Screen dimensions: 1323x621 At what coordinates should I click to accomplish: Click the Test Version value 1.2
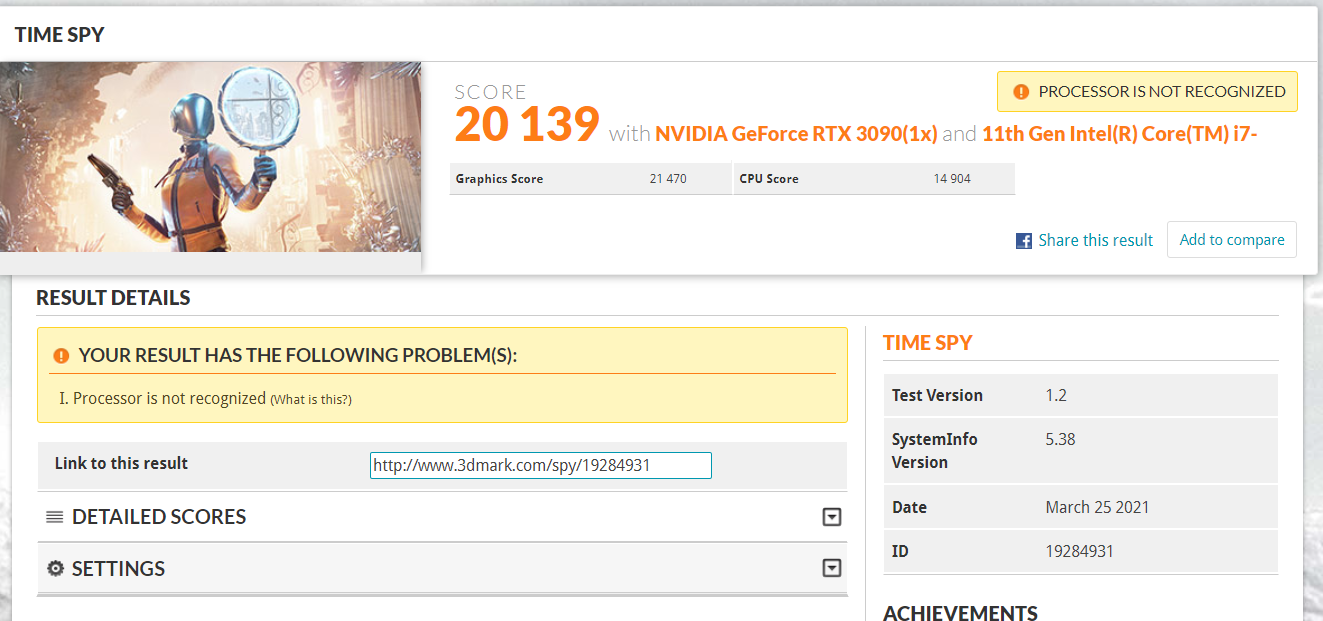pyautogui.click(x=1056, y=395)
